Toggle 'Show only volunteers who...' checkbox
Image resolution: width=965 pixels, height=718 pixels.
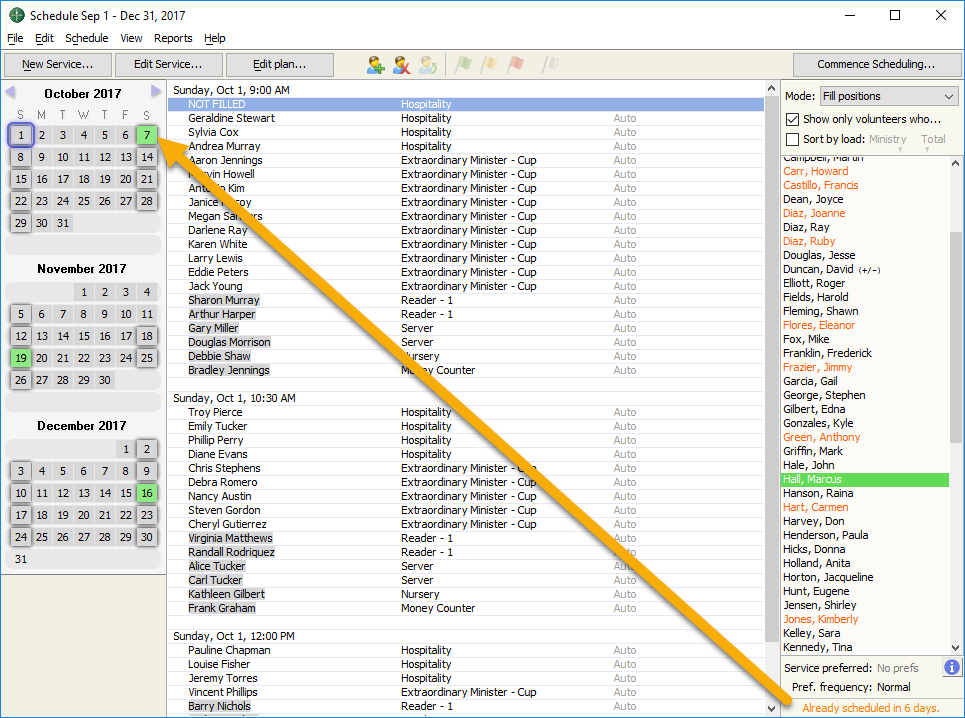pos(793,119)
